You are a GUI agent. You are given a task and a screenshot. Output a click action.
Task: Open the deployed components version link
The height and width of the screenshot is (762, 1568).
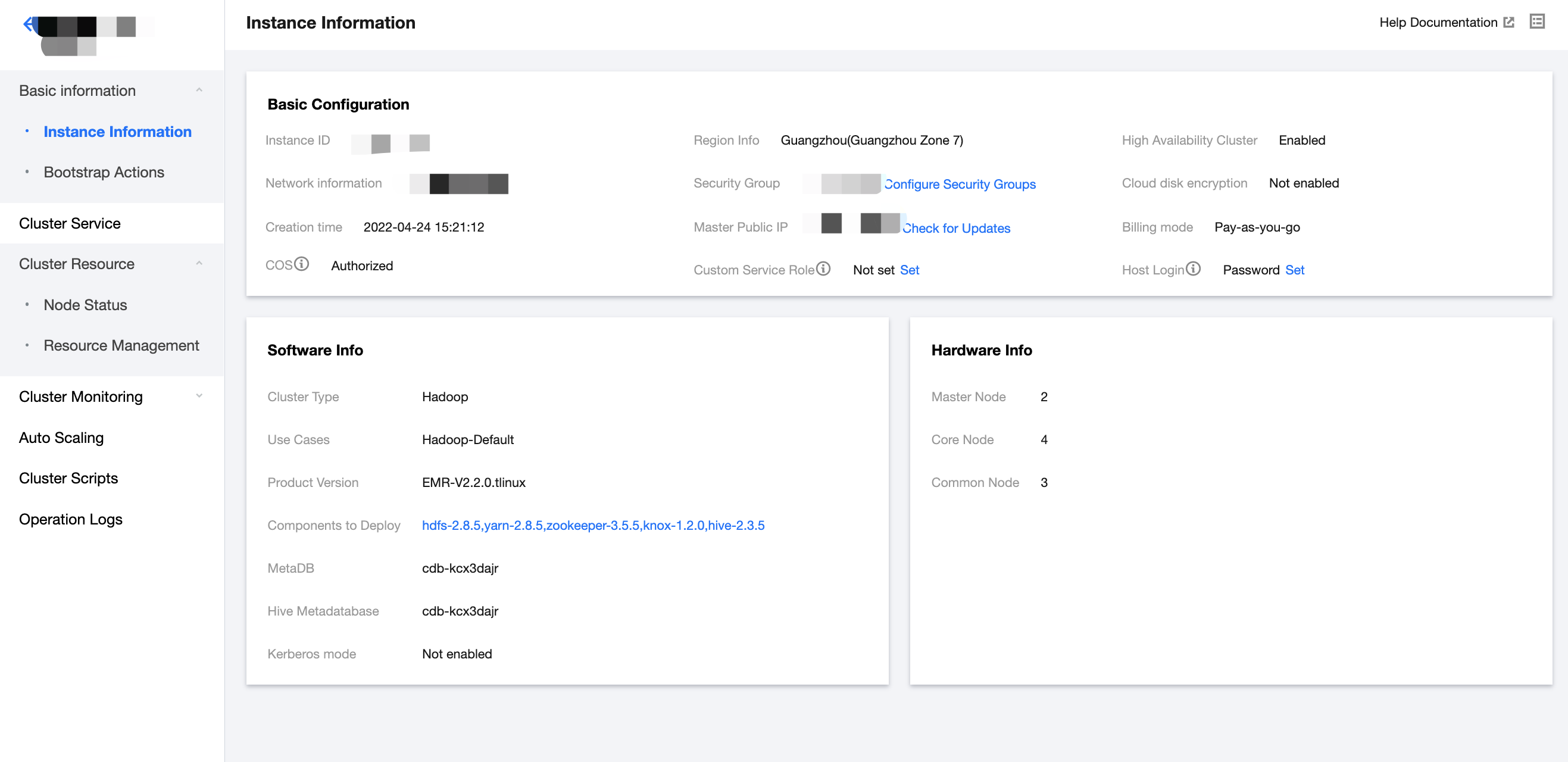(593, 524)
